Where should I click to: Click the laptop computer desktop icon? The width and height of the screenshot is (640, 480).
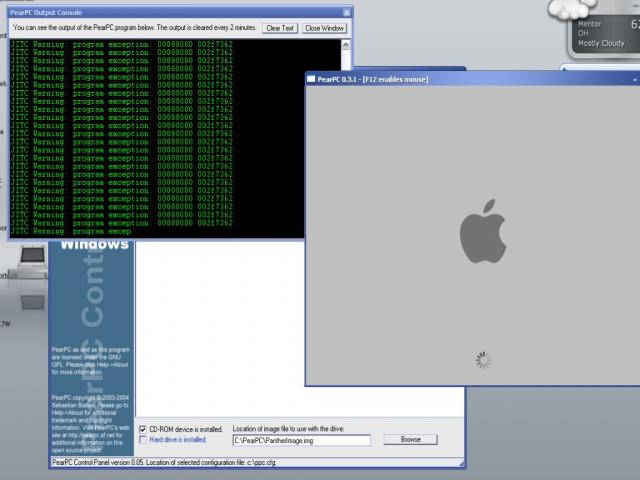31,262
